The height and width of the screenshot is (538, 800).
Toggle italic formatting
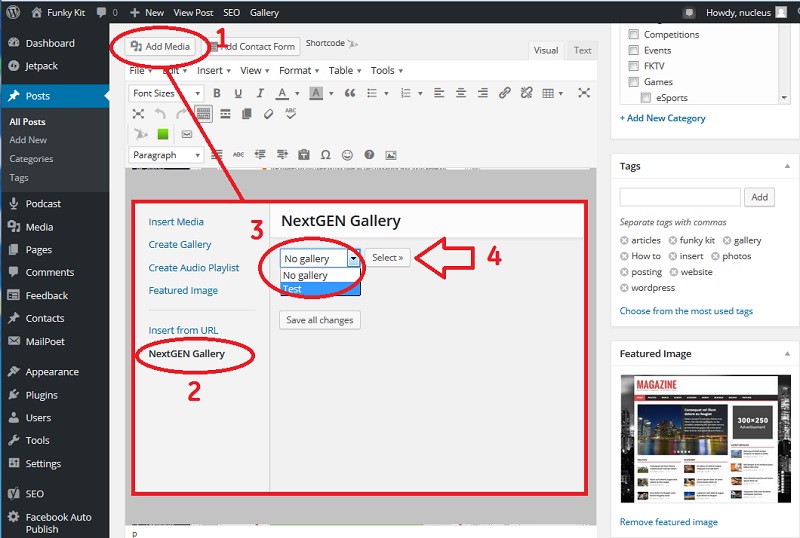click(260, 93)
